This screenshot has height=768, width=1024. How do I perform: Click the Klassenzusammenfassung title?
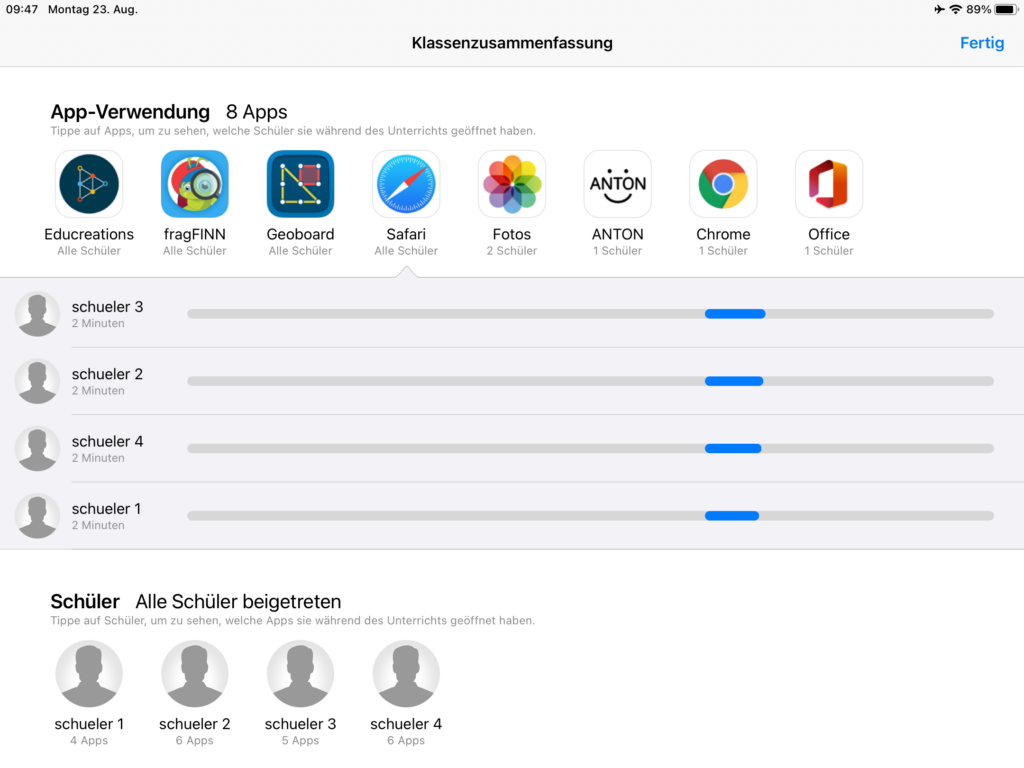pyautogui.click(x=512, y=43)
